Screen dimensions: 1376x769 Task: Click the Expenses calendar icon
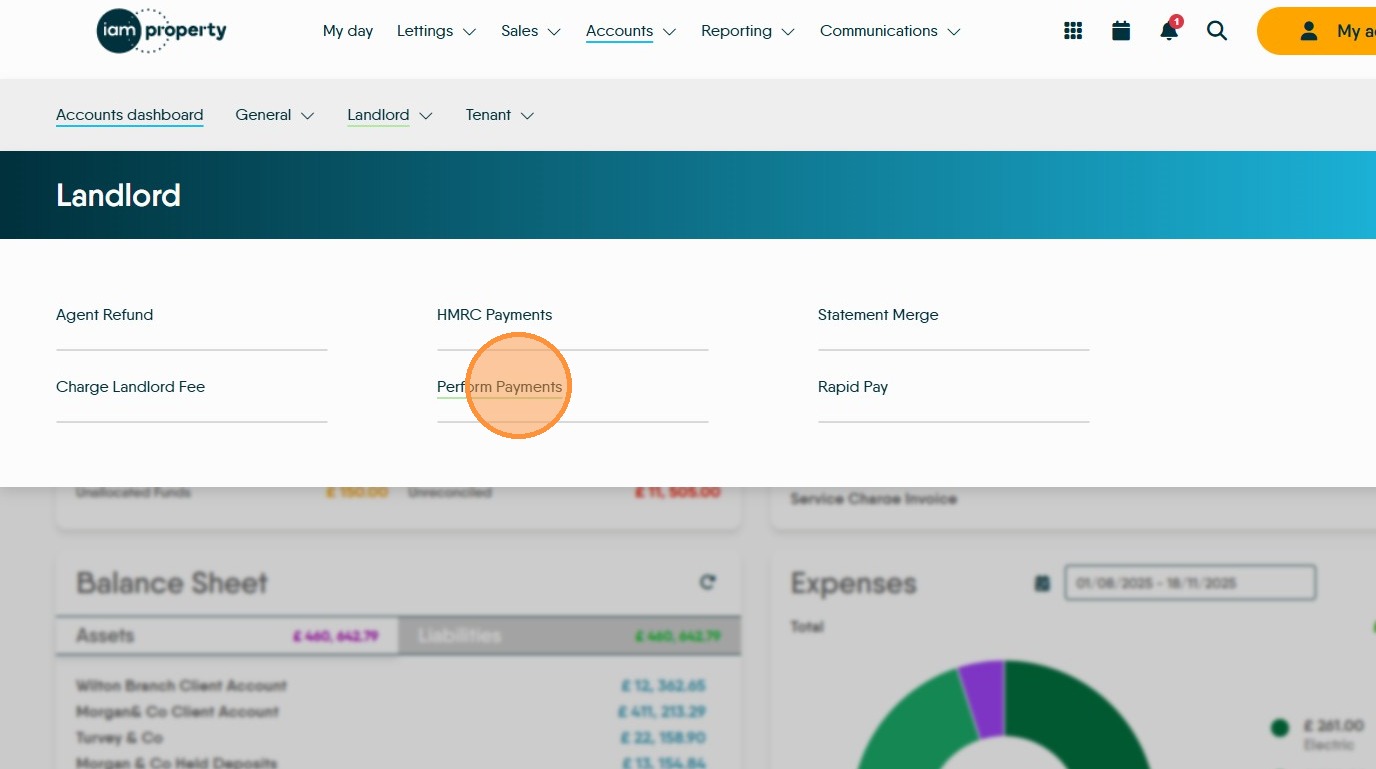1042,583
